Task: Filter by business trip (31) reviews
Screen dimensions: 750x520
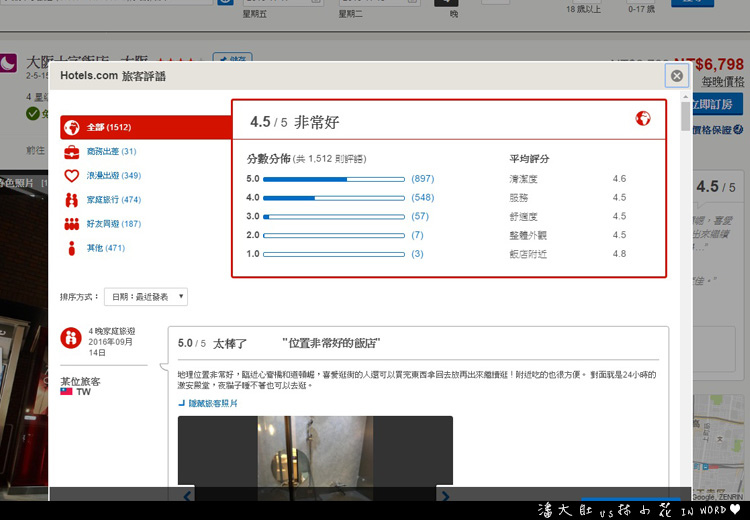Action: (x=111, y=152)
